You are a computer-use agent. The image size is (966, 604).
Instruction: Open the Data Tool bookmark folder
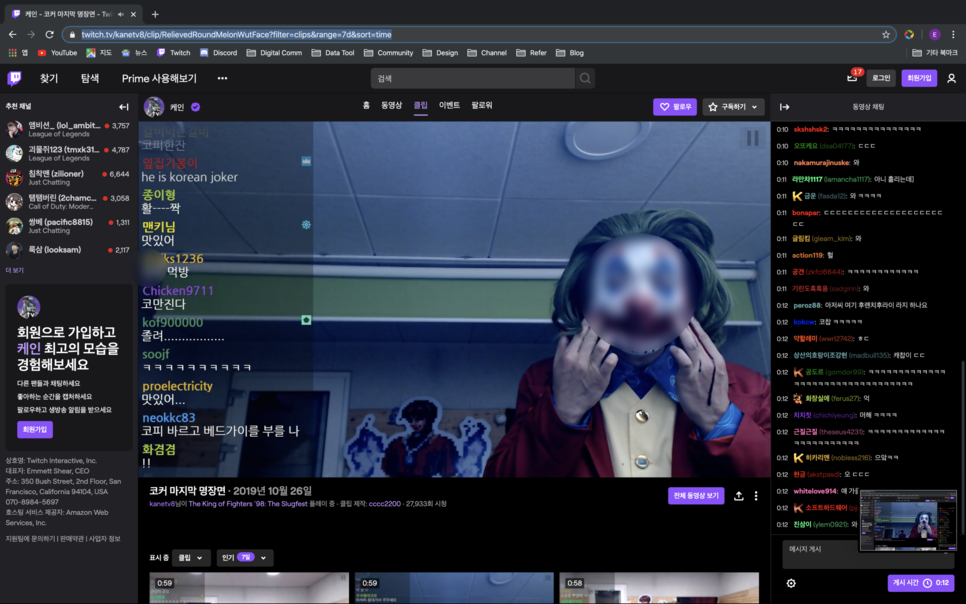pyautogui.click(x=333, y=53)
